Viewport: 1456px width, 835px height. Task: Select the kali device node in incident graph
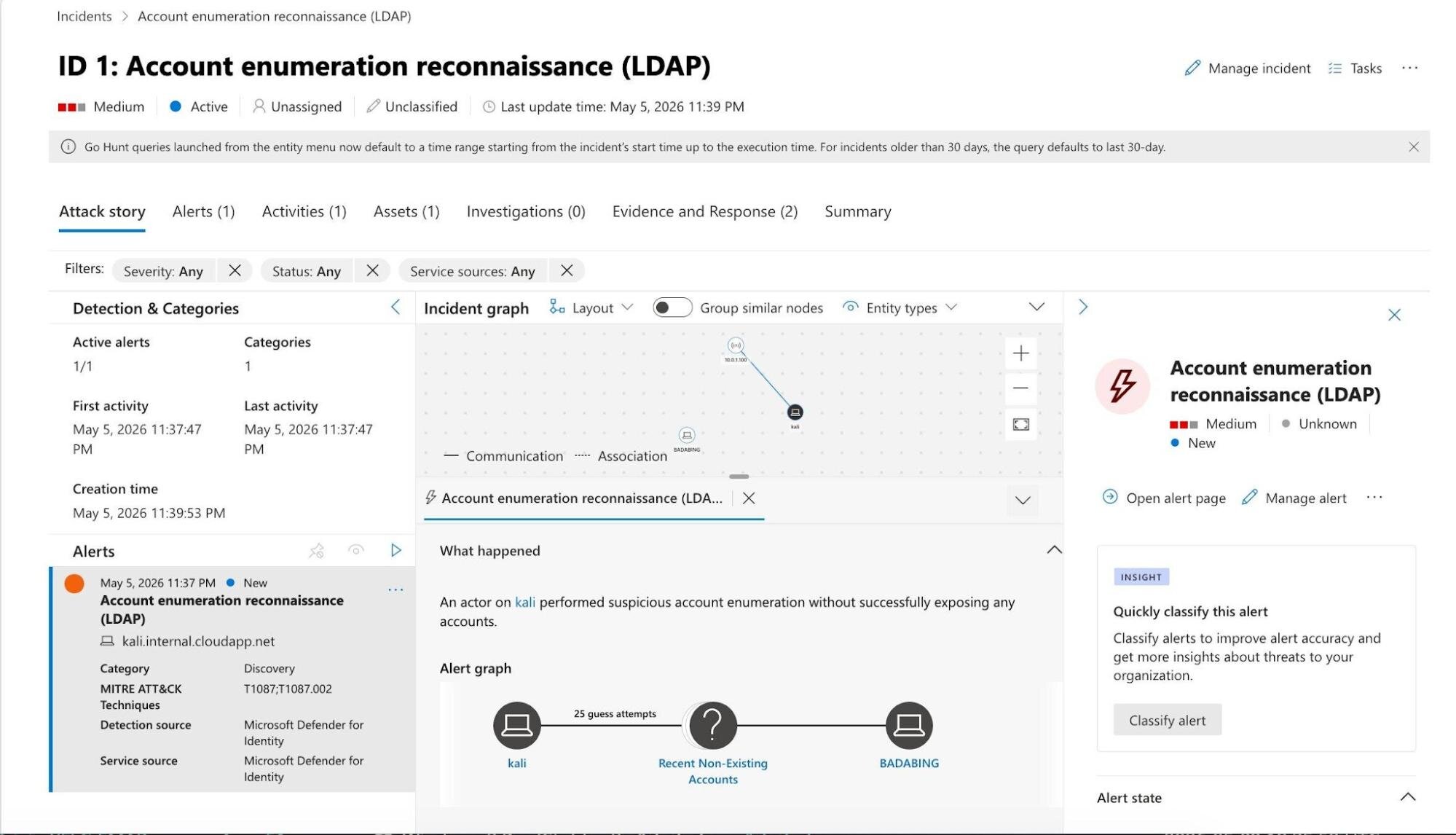click(x=795, y=412)
